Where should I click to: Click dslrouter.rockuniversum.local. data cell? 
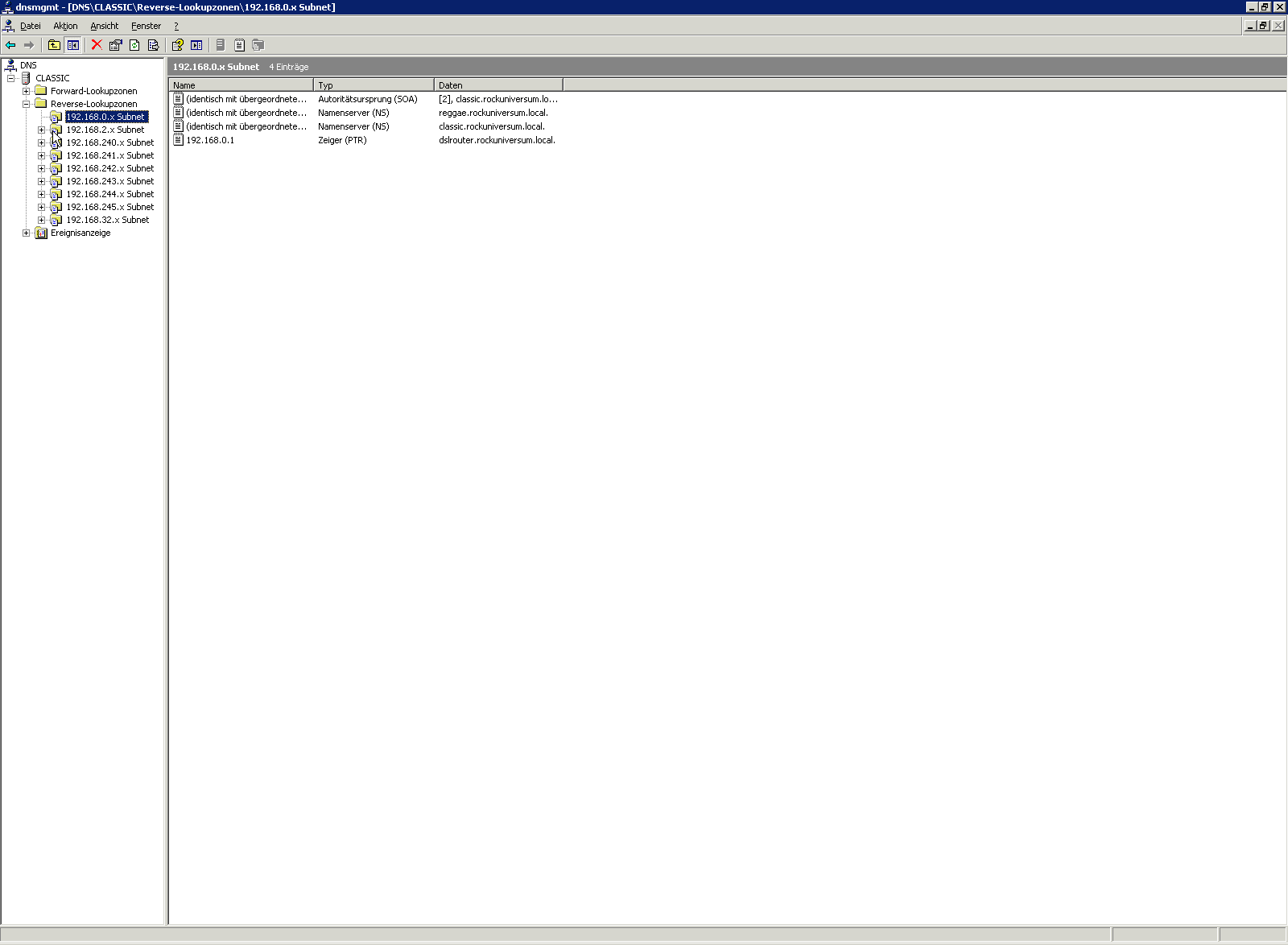(x=497, y=140)
